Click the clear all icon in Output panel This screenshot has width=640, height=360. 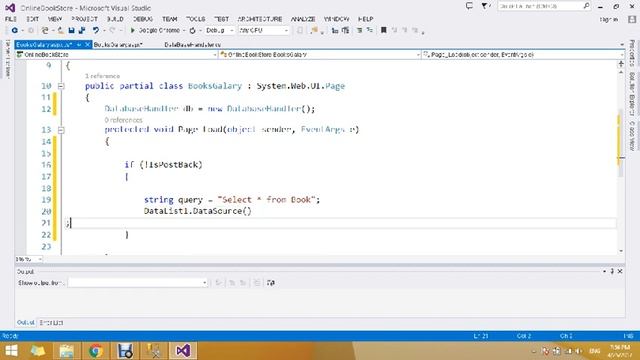(x=257, y=282)
